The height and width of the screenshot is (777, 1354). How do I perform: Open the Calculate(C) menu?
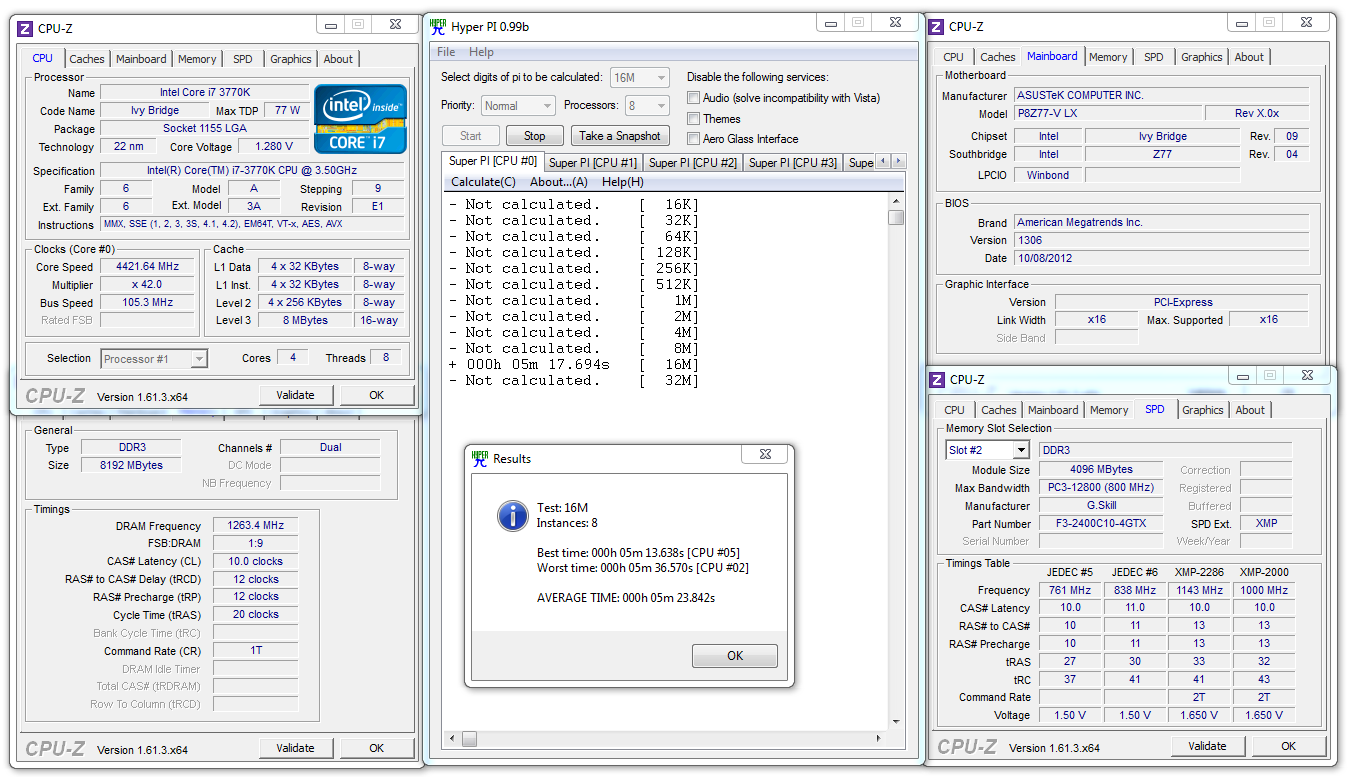483,182
